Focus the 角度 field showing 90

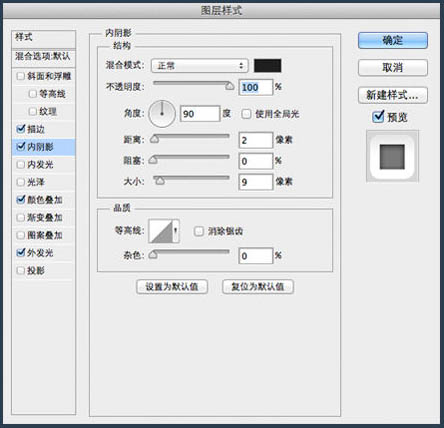[x=200, y=114]
